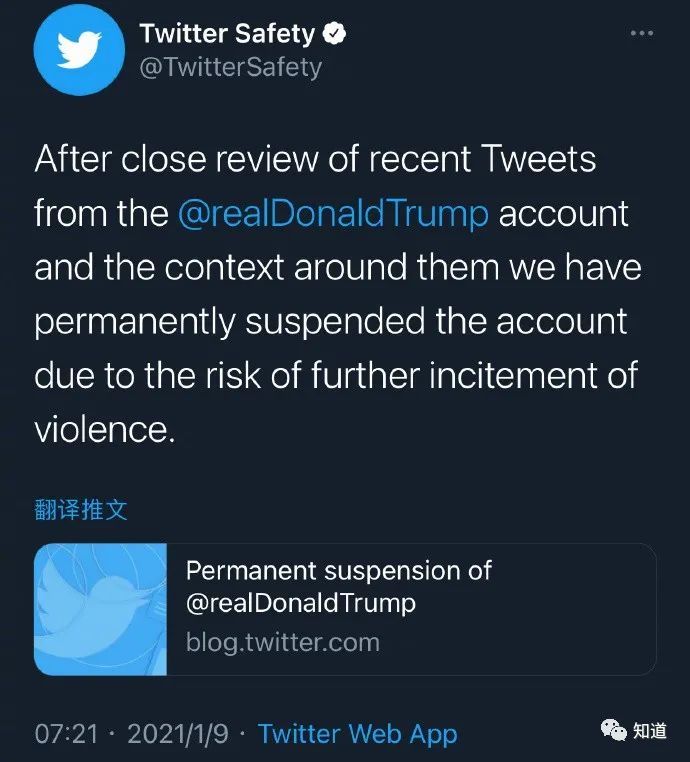Open the three-dot more options menu

pyautogui.click(x=641, y=33)
